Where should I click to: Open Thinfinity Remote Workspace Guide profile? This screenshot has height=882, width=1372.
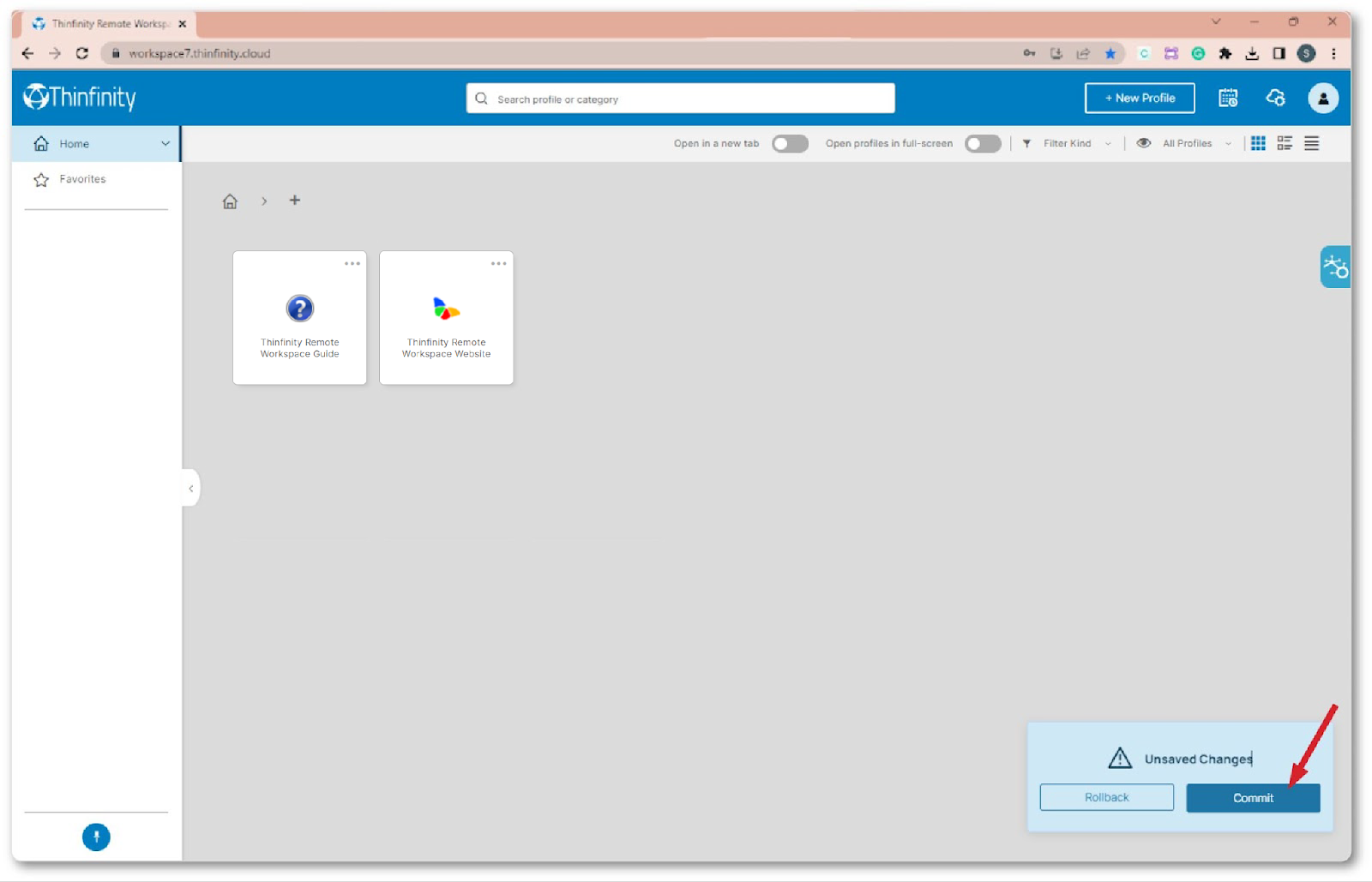(300, 318)
